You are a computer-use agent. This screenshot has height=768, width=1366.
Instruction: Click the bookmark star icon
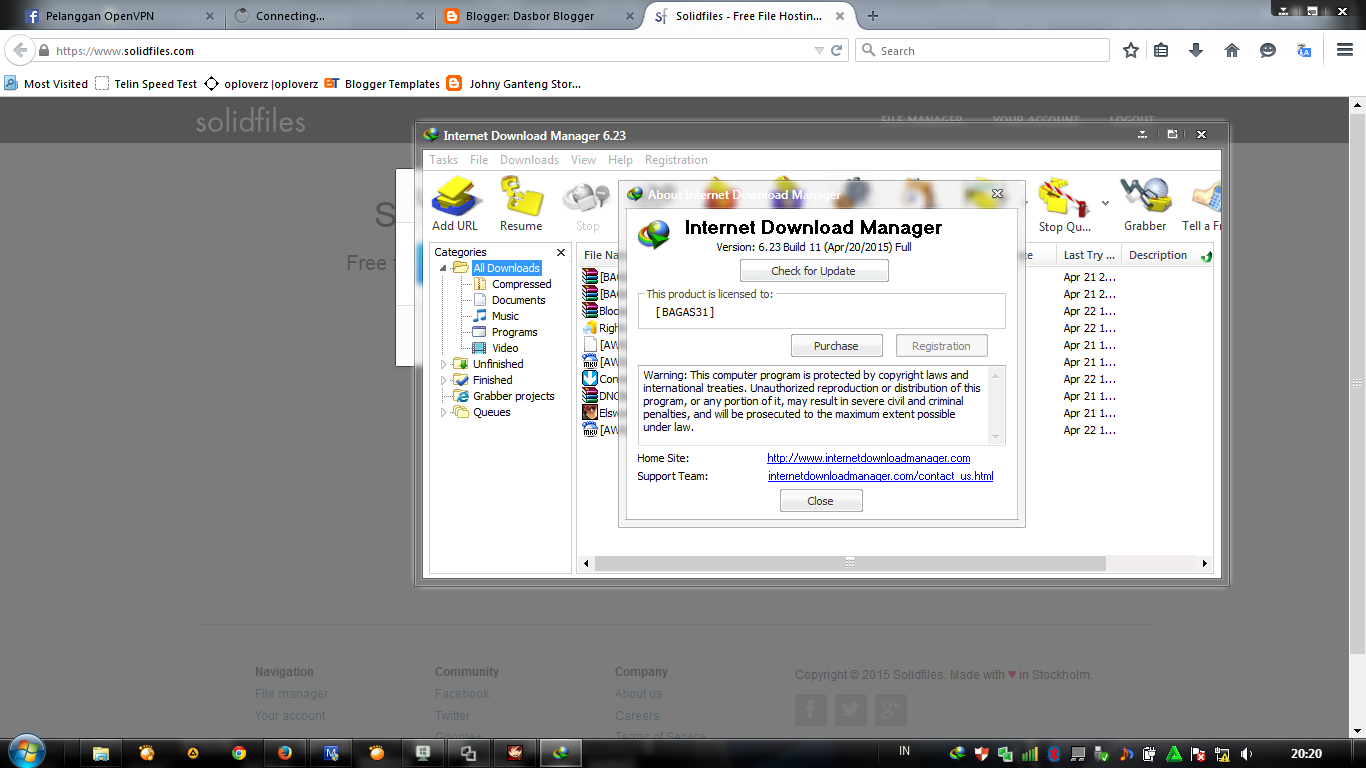[1131, 50]
